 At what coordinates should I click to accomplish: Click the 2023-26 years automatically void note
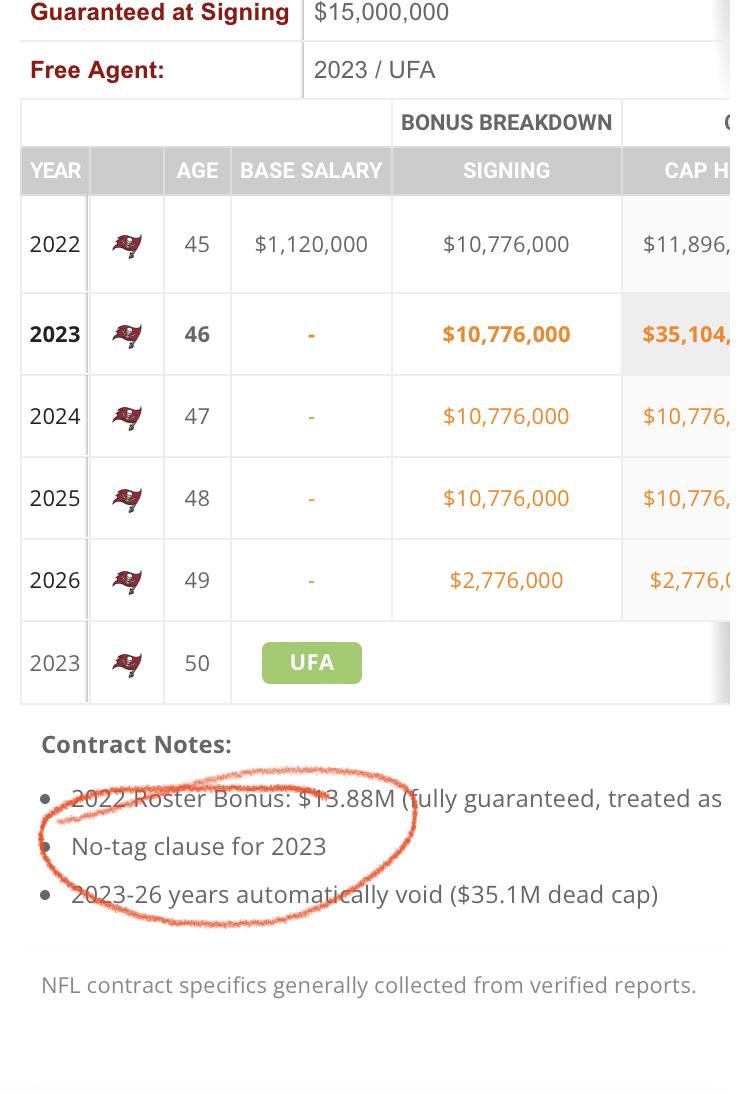pos(365,895)
